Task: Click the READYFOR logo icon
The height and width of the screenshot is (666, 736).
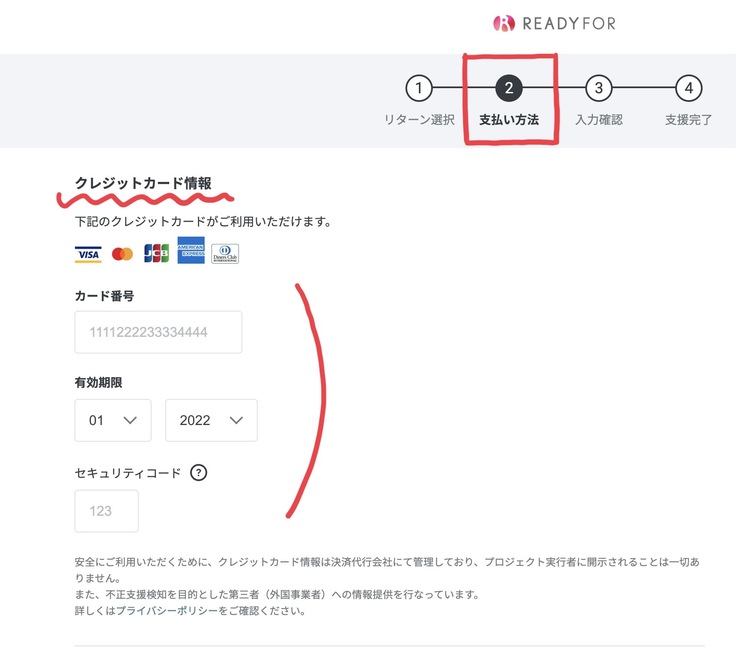Action: pyautogui.click(x=504, y=23)
